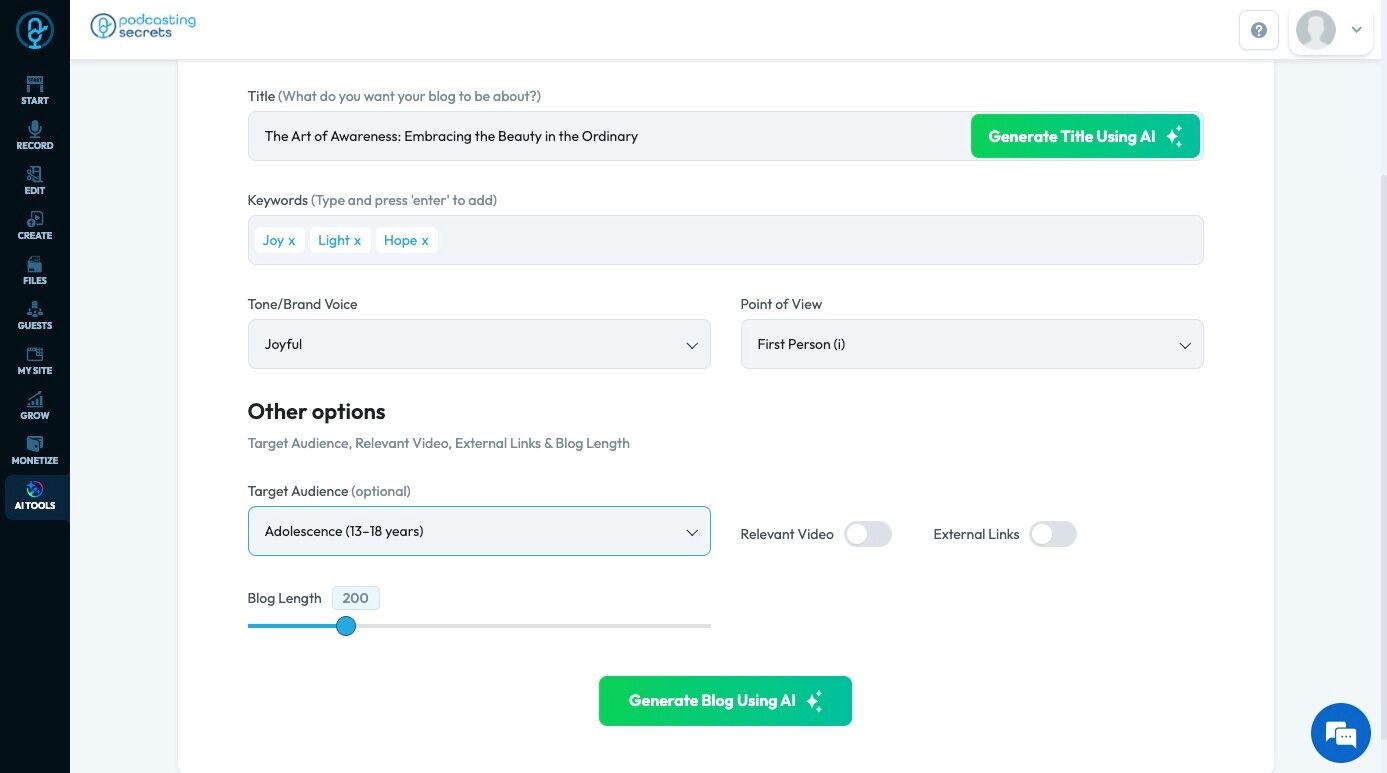Click Generate Blog Using AI button
Viewport: 1387px width, 773px height.
[x=725, y=701]
